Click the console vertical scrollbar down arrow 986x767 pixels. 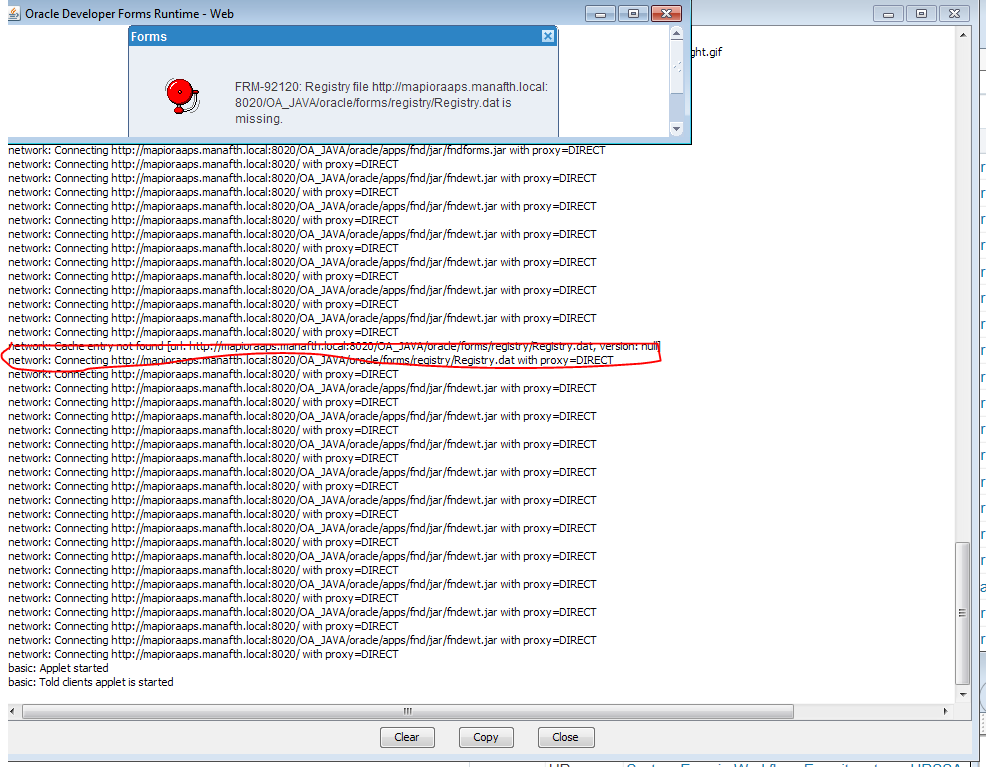[962, 694]
